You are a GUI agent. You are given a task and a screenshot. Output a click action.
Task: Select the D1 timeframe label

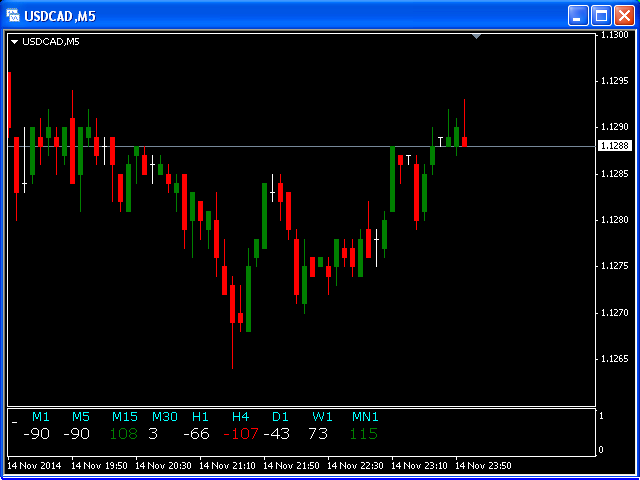[280, 416]
